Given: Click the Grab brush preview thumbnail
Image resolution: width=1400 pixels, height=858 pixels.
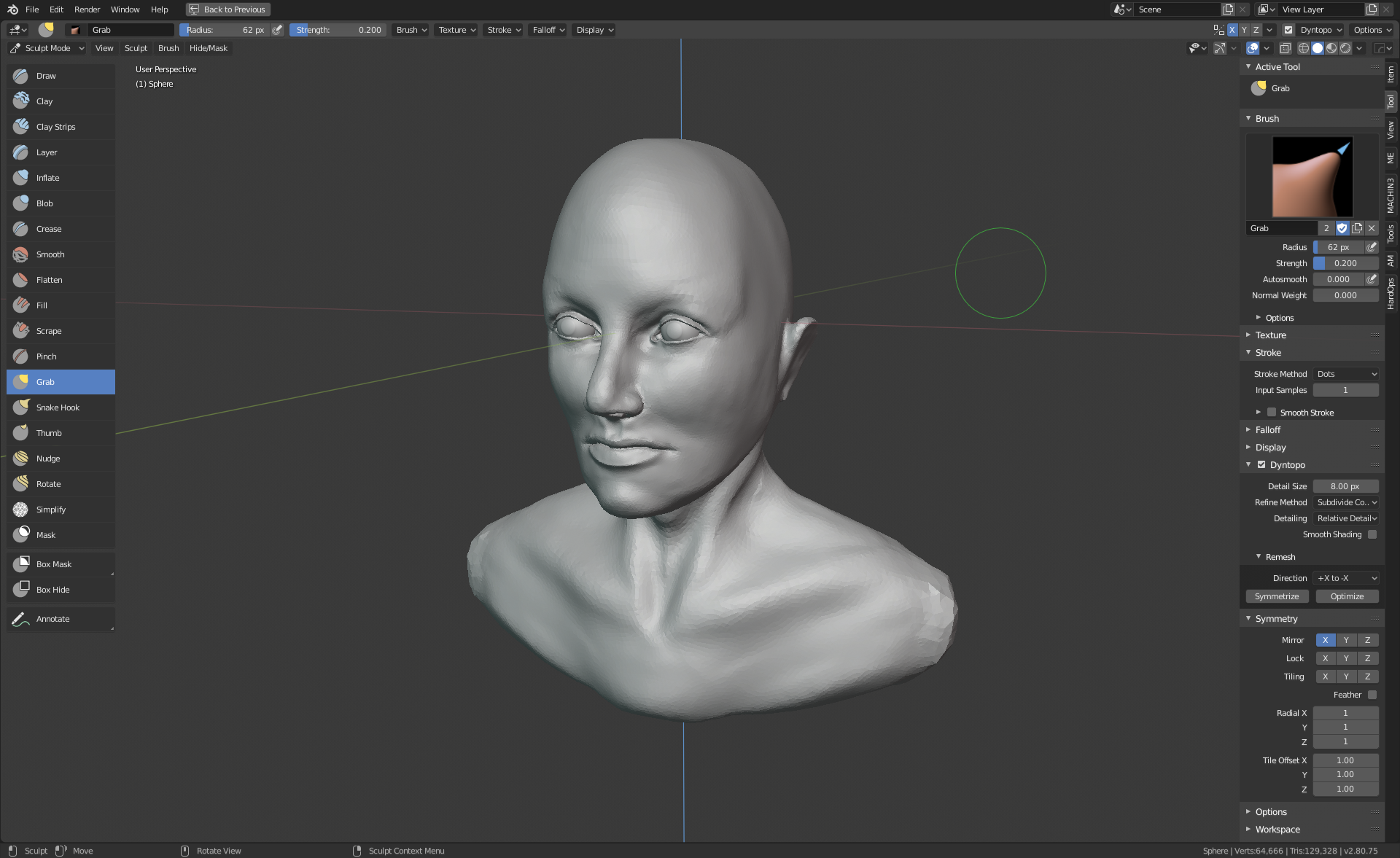Looking at the screenshot, I should (x=1312, y=177).
